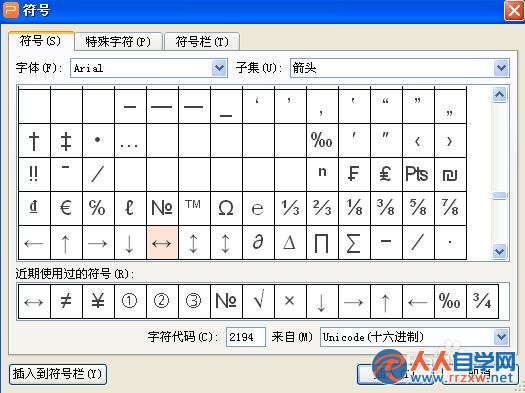
Task: Open the 字体 font dropdown showing Arial
Action: tap(149, 68)
